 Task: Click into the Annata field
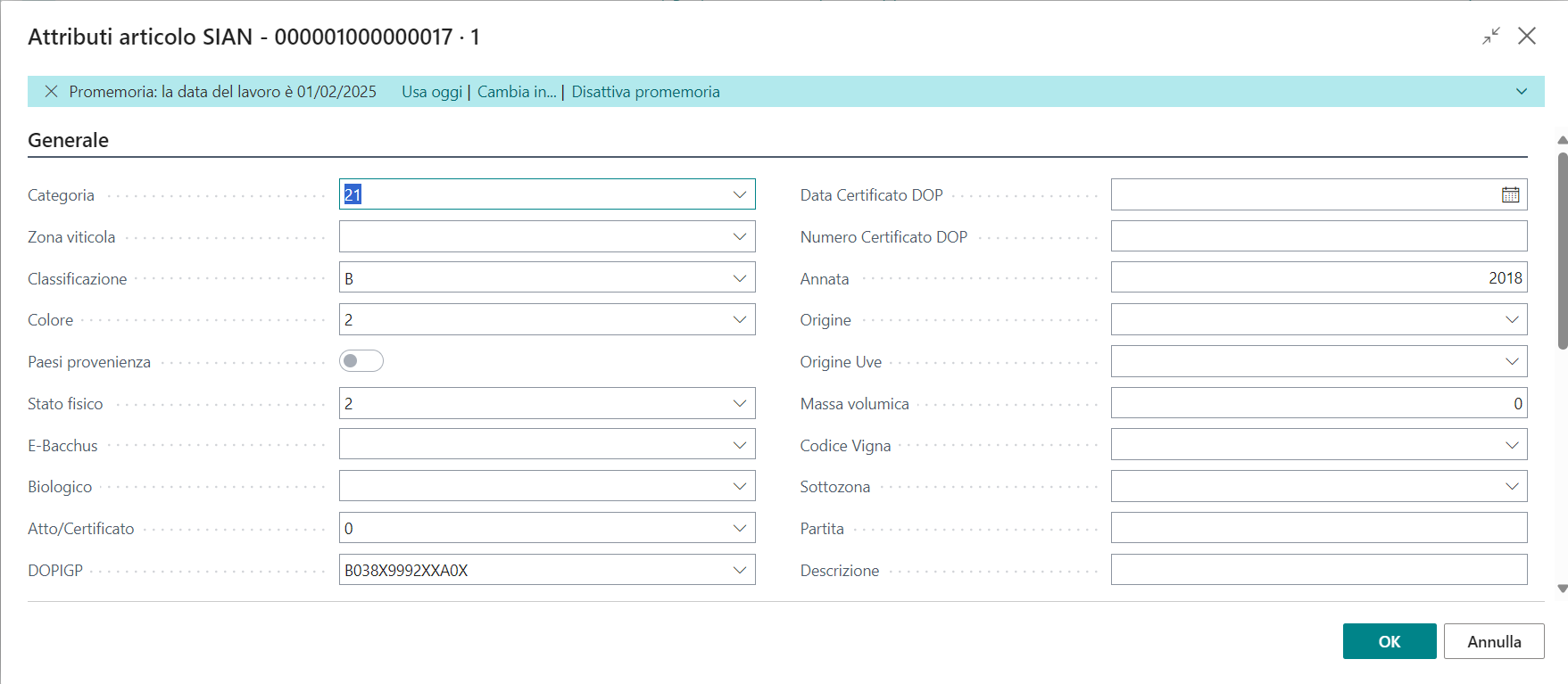(1318, 278)
